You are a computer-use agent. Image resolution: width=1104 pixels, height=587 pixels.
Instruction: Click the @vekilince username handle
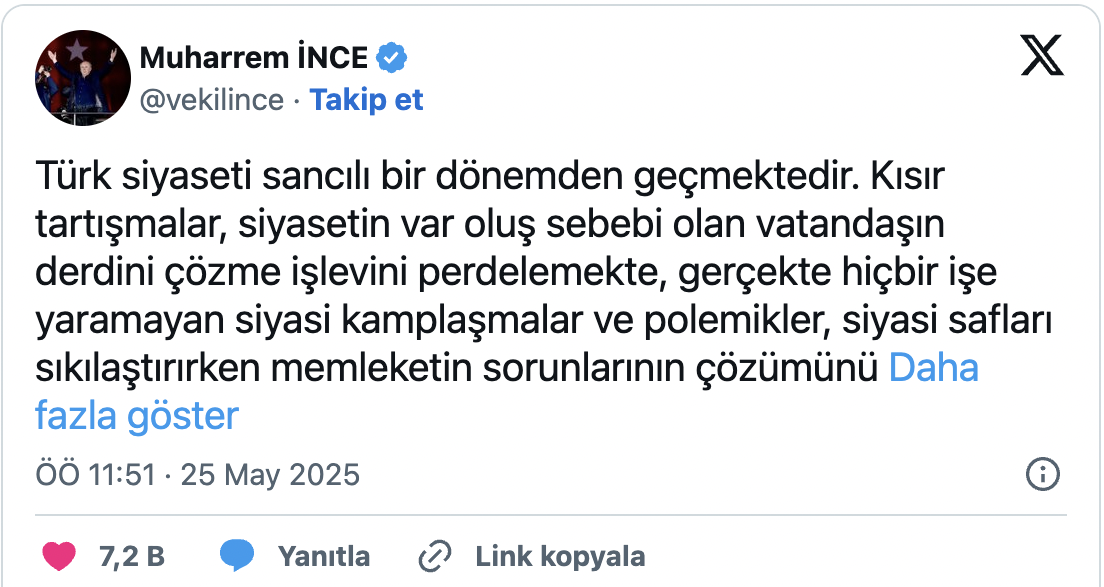[212, 100]
